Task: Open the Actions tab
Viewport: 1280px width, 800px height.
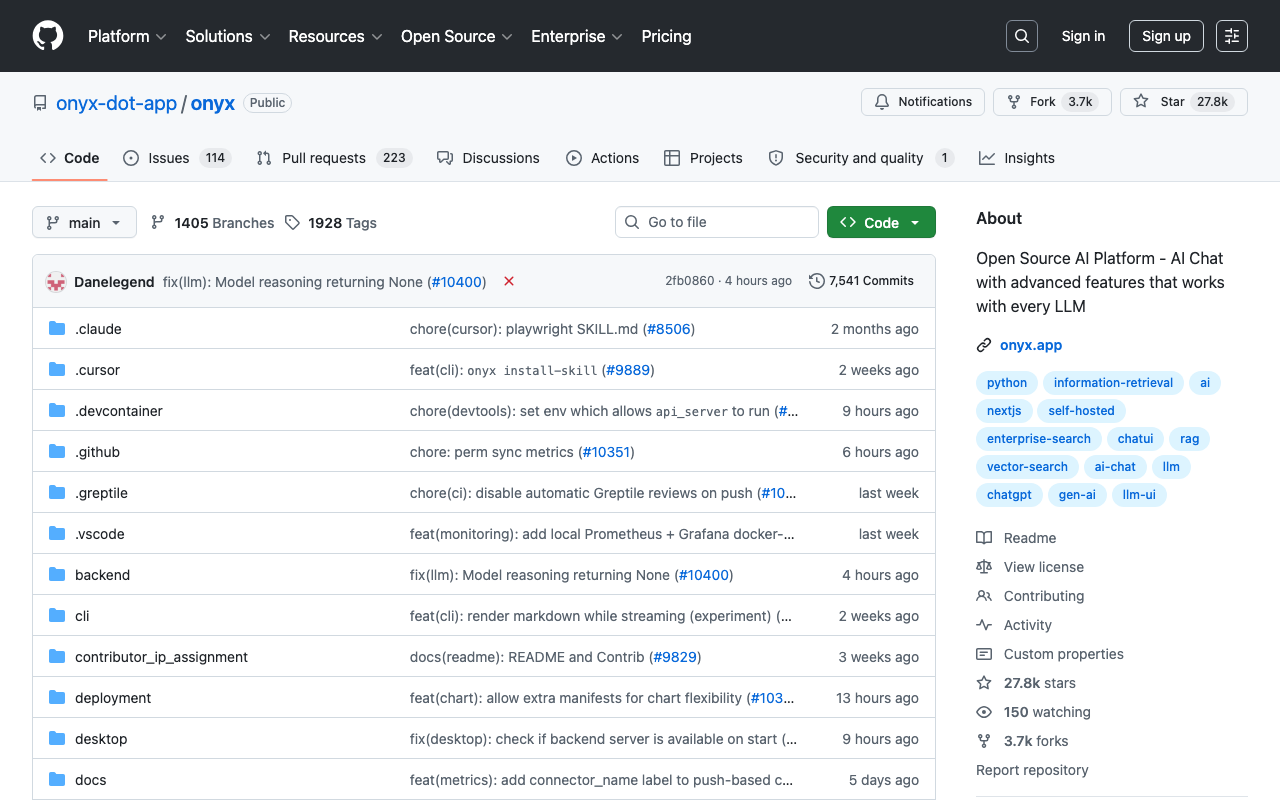Action: coord(602,158)
